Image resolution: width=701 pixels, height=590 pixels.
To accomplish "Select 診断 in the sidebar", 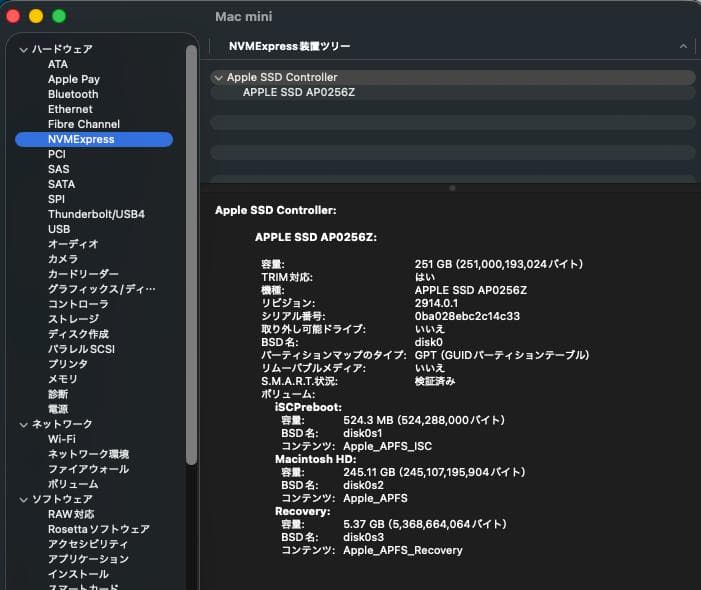I will click(x=58, y=394).
